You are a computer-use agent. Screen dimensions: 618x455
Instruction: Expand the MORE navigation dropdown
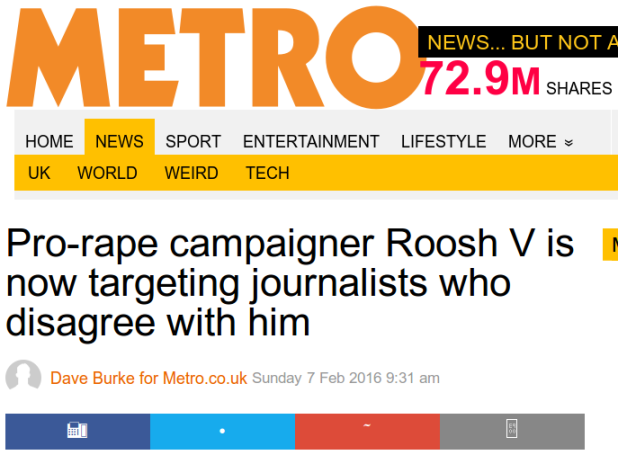pos(540,142)
